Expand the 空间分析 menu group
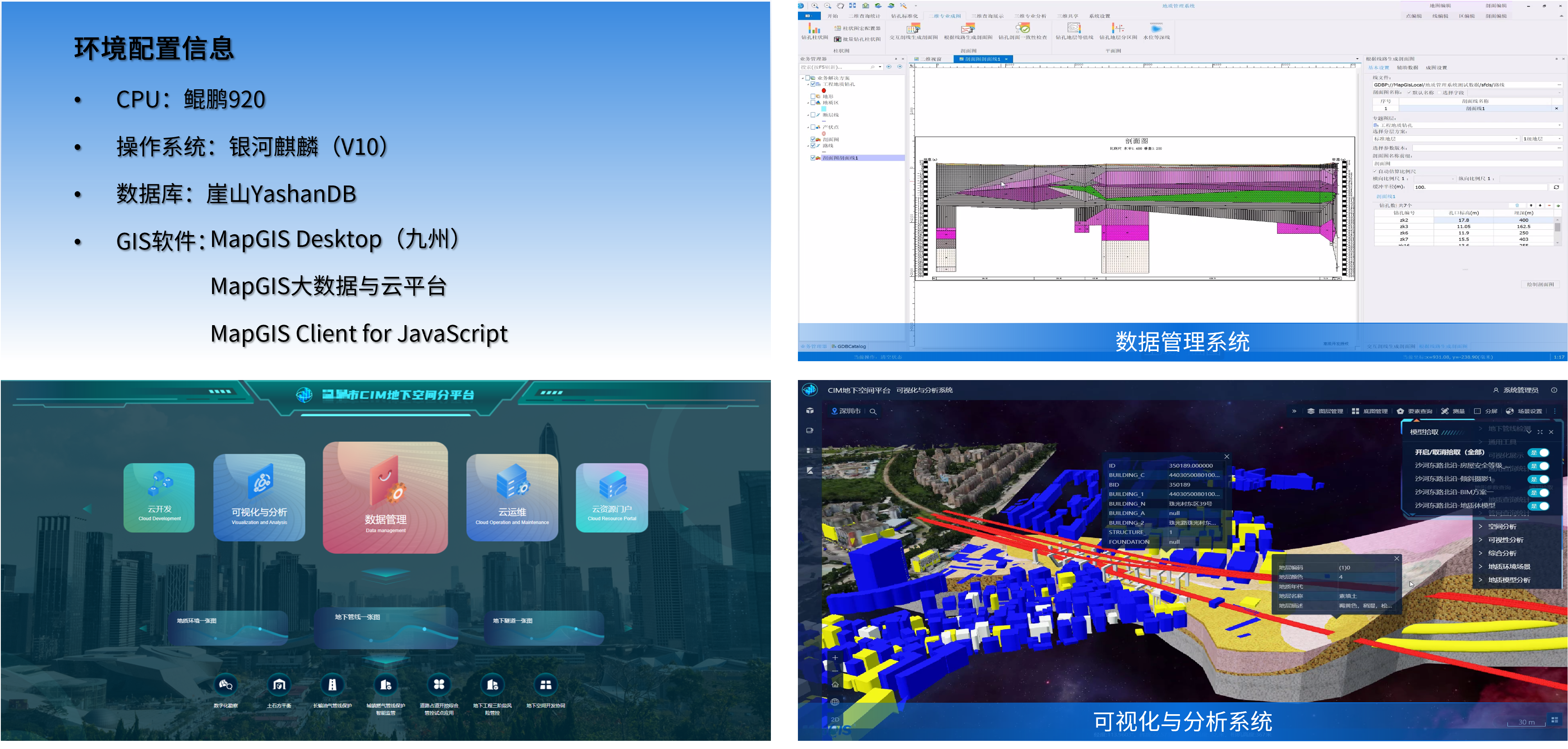The height and width of the screenshot is (749, 1568). [x=1498, y=527]
